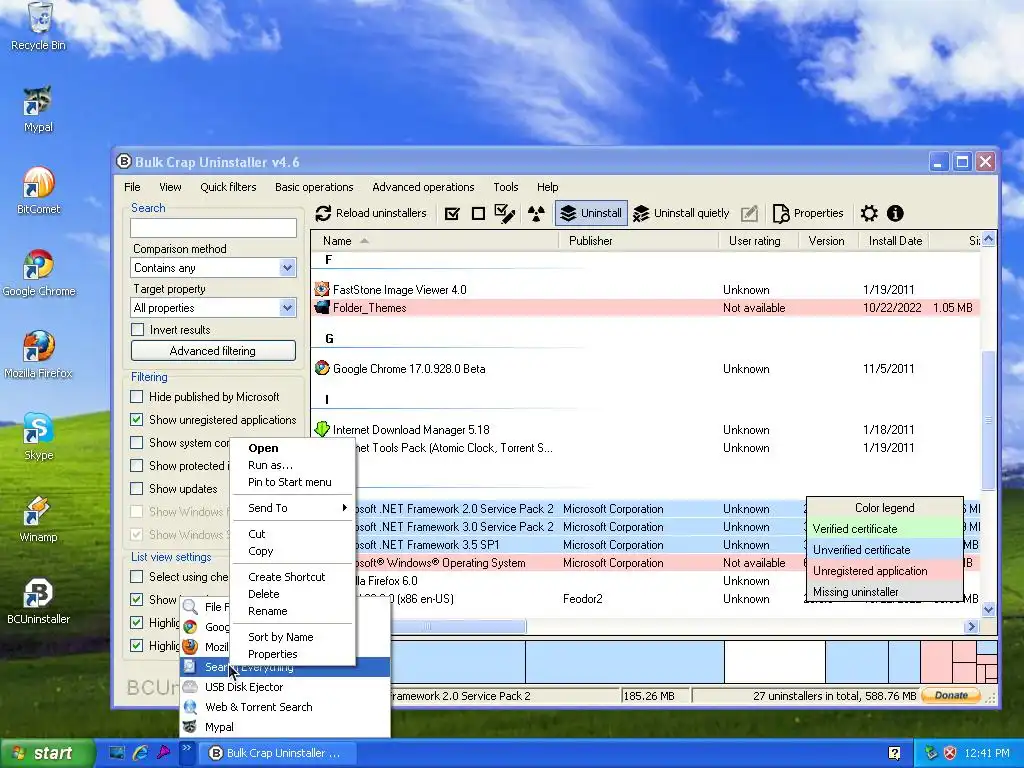Screen dimensions: 1024x768
Task: Expand the Send To submenu
Action: point(293,507)
